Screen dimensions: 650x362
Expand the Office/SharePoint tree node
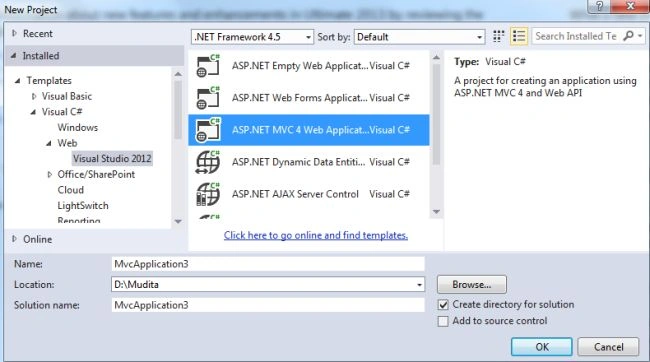(50, 175)
